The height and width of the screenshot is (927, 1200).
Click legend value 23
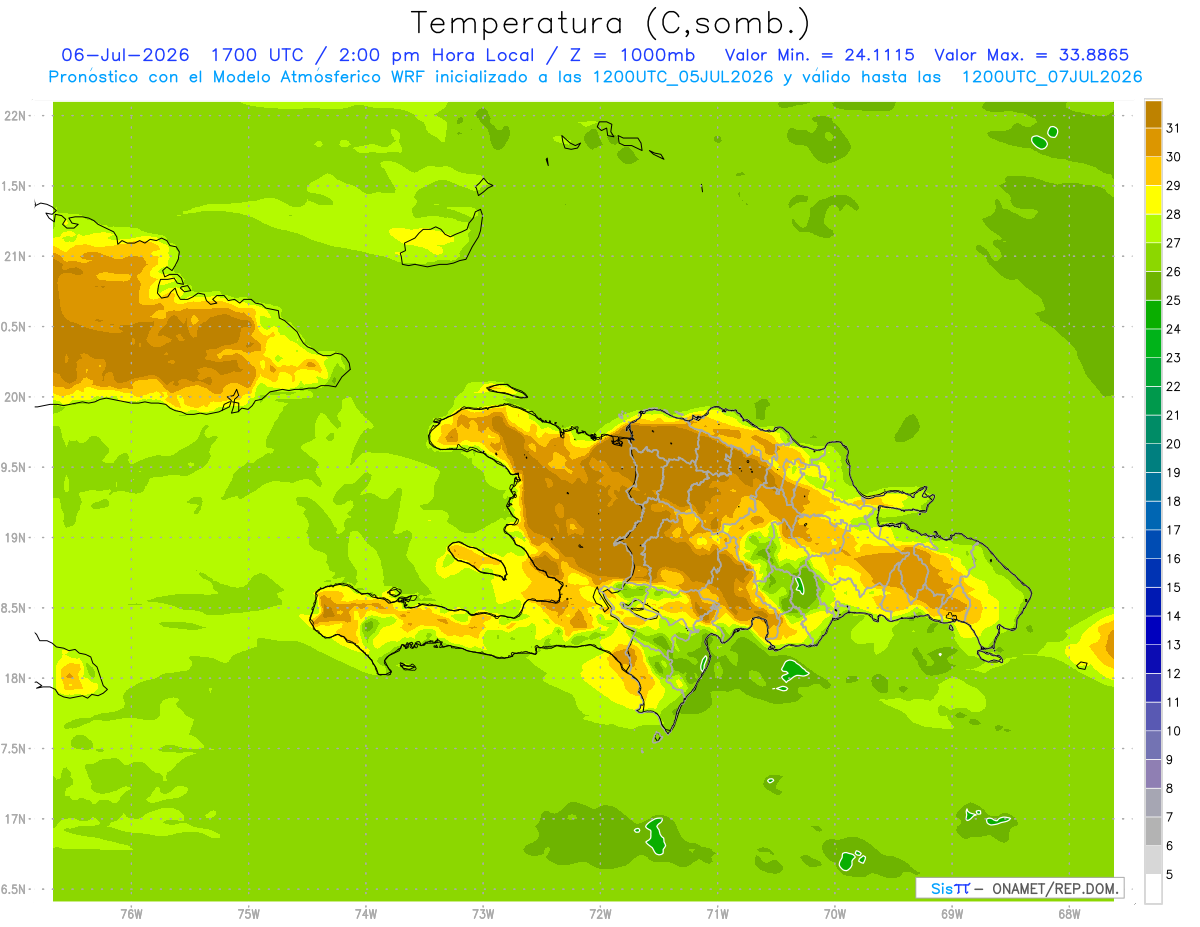(1173, 358)
